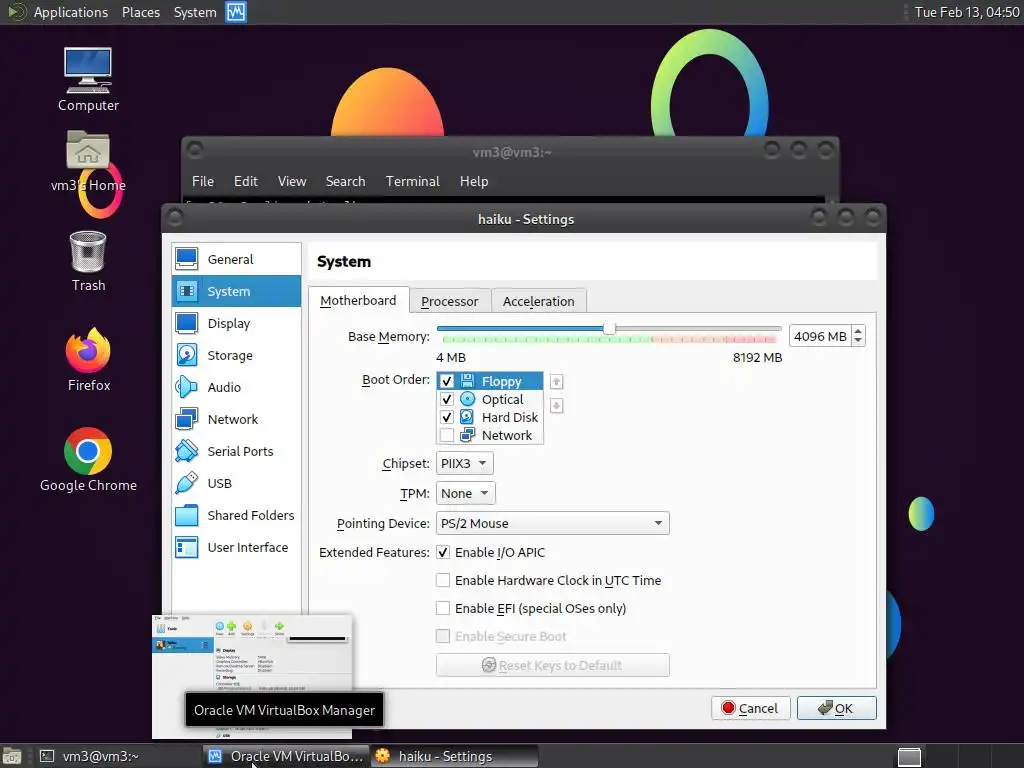The image size is (1024, 768).
Task: Move boot item up arrow
Action: [556, 381]
